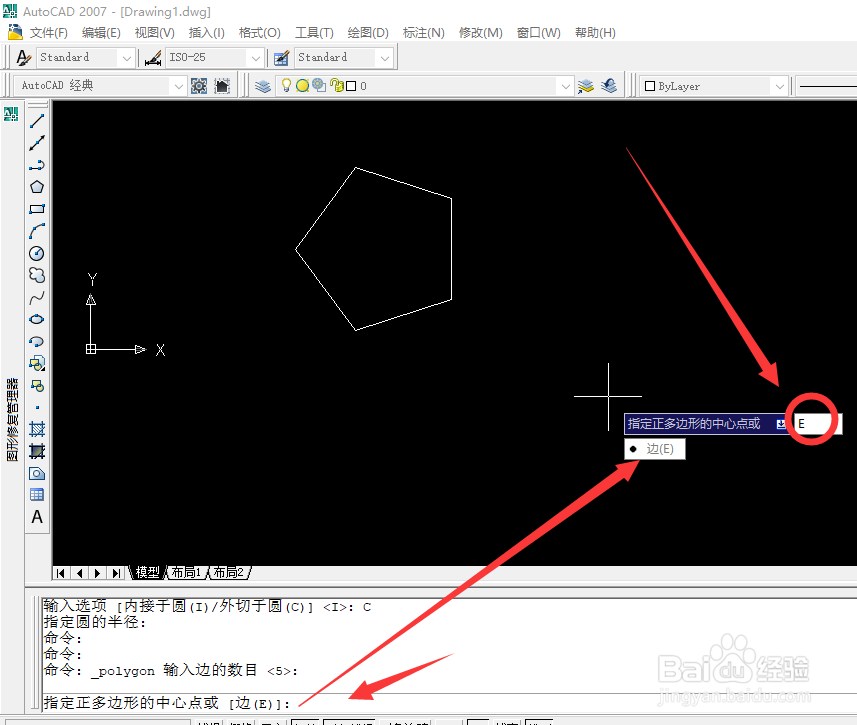
Task: Open the 帮助(H) menu
Action: tap(595, 33)
